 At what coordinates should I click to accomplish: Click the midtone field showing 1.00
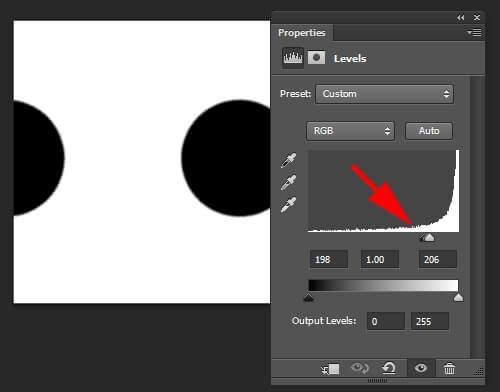[x=380, y=259]
